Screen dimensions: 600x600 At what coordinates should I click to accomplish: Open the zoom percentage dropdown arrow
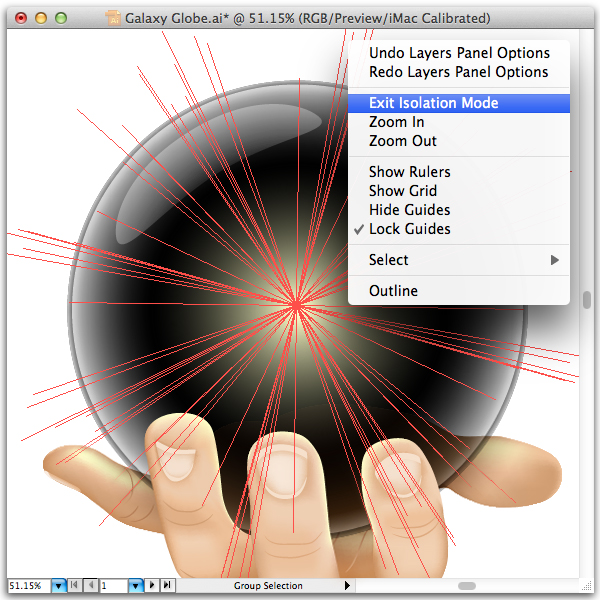point(59,586)
